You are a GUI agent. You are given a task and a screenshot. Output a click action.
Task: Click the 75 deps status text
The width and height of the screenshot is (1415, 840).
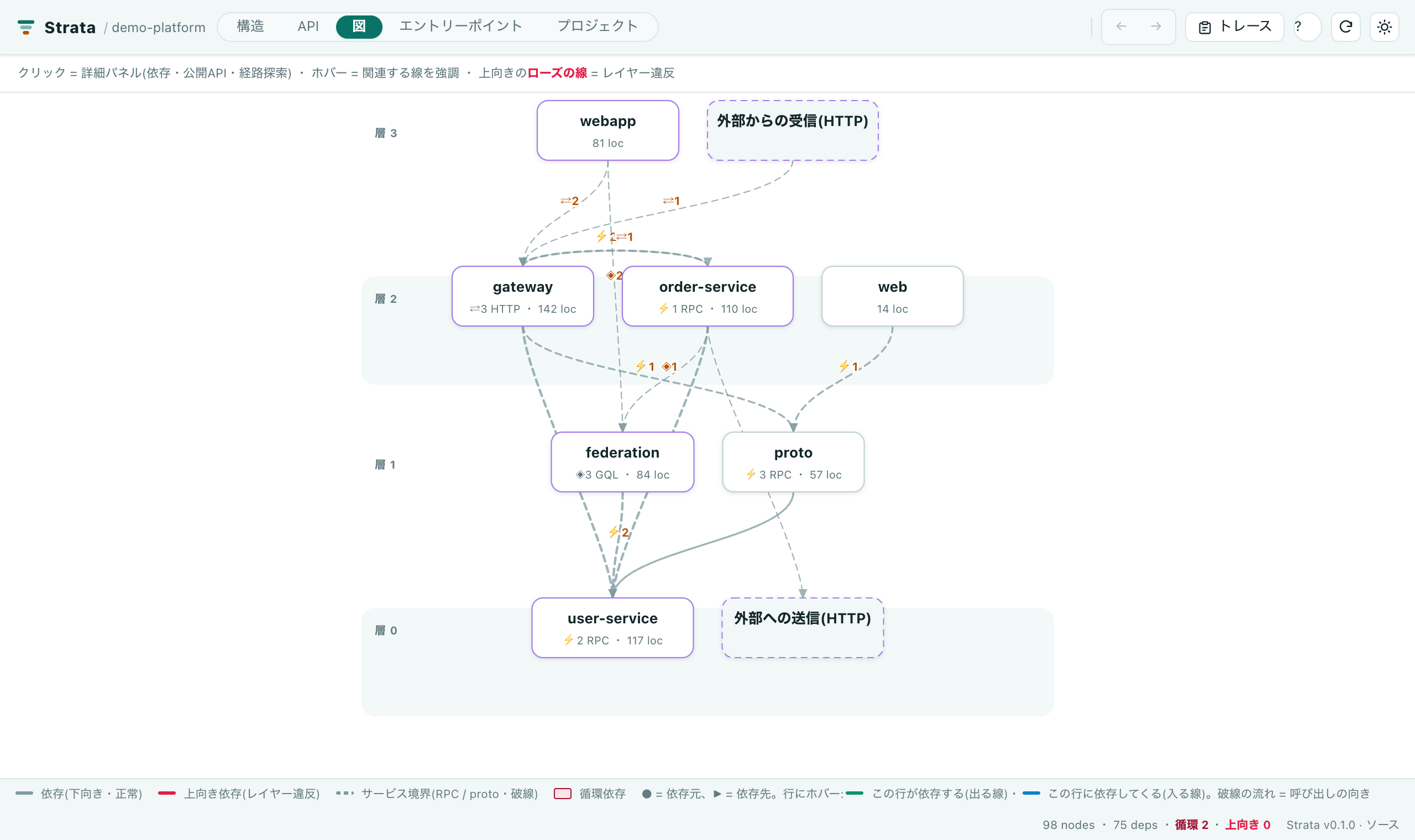pyautogui.click(x=1135, y=825)
